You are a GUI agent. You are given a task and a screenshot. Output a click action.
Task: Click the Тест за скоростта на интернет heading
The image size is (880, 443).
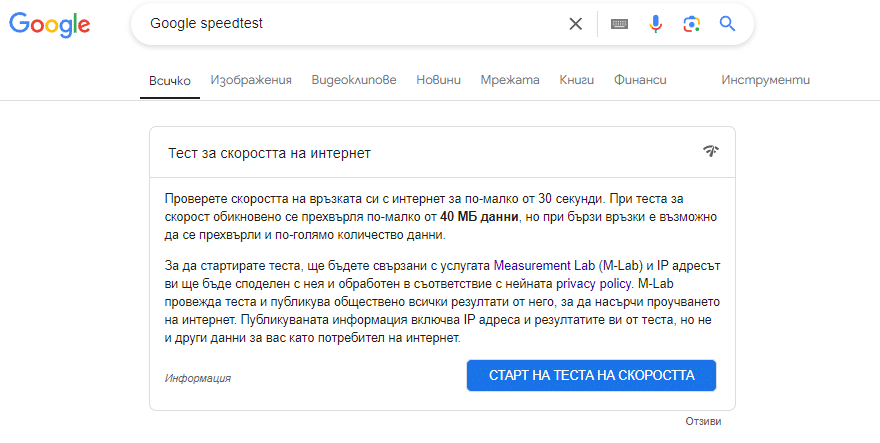coord(269,153)
